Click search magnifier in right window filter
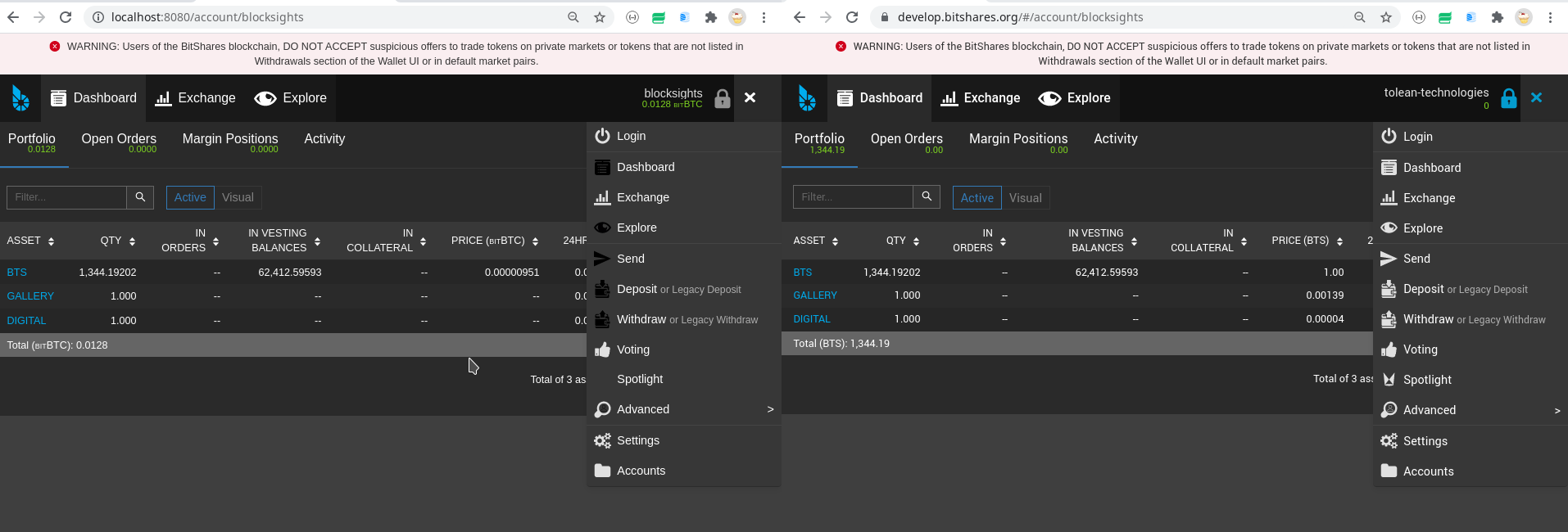Image resolution: width=1568 pixels, height=532 pixels. tap(927, 196)
